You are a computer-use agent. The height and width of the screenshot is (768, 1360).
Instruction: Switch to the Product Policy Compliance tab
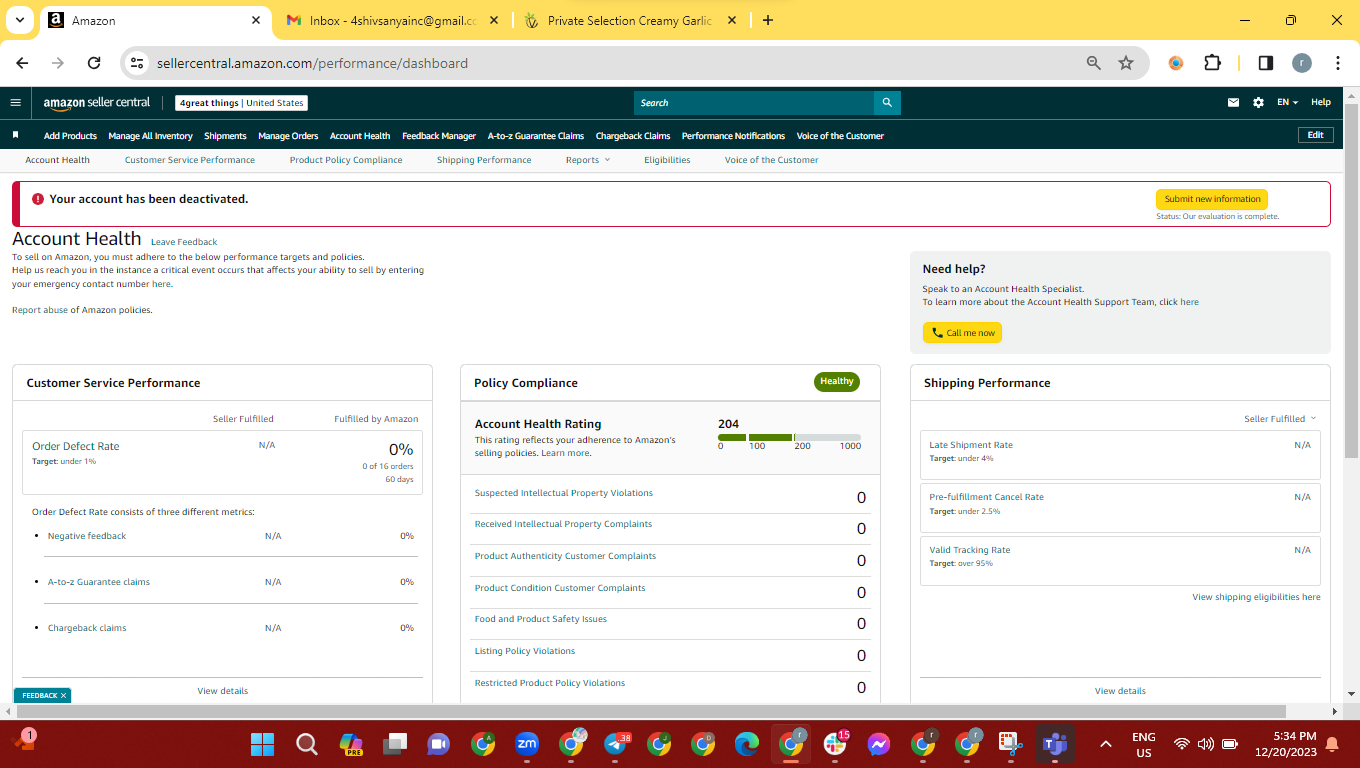[346, 160]
